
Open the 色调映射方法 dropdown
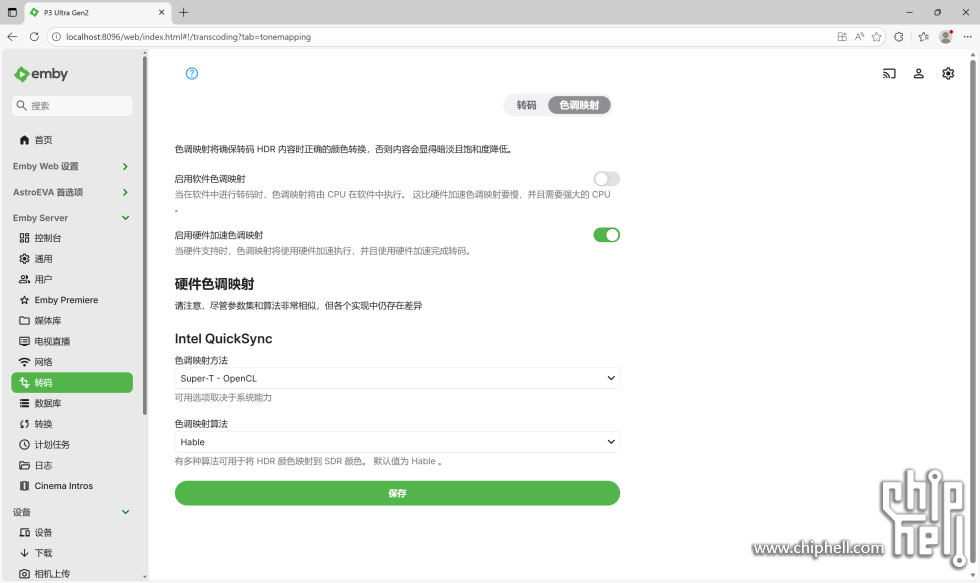397,378
